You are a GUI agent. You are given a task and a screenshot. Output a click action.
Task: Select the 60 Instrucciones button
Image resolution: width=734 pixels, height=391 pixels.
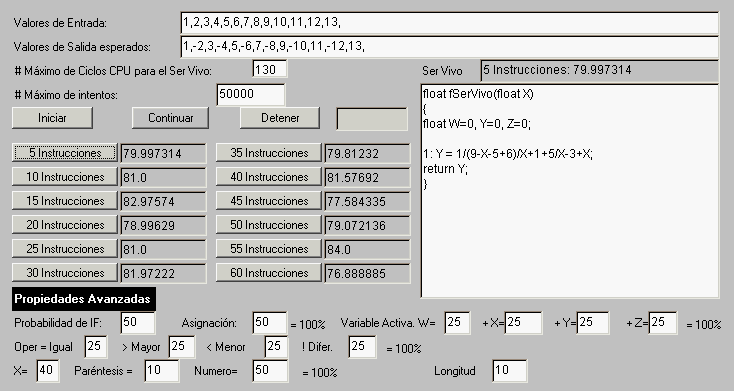[269, 273]
